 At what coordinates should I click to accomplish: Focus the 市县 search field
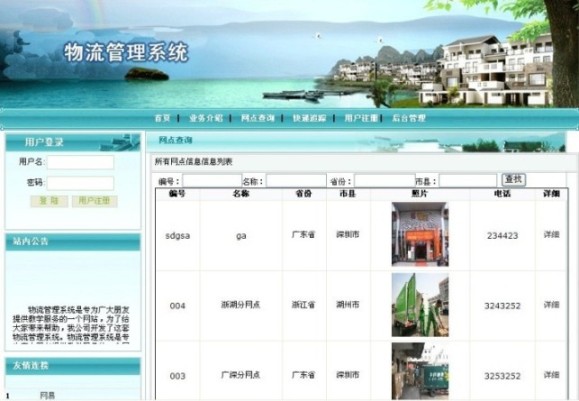468,181
